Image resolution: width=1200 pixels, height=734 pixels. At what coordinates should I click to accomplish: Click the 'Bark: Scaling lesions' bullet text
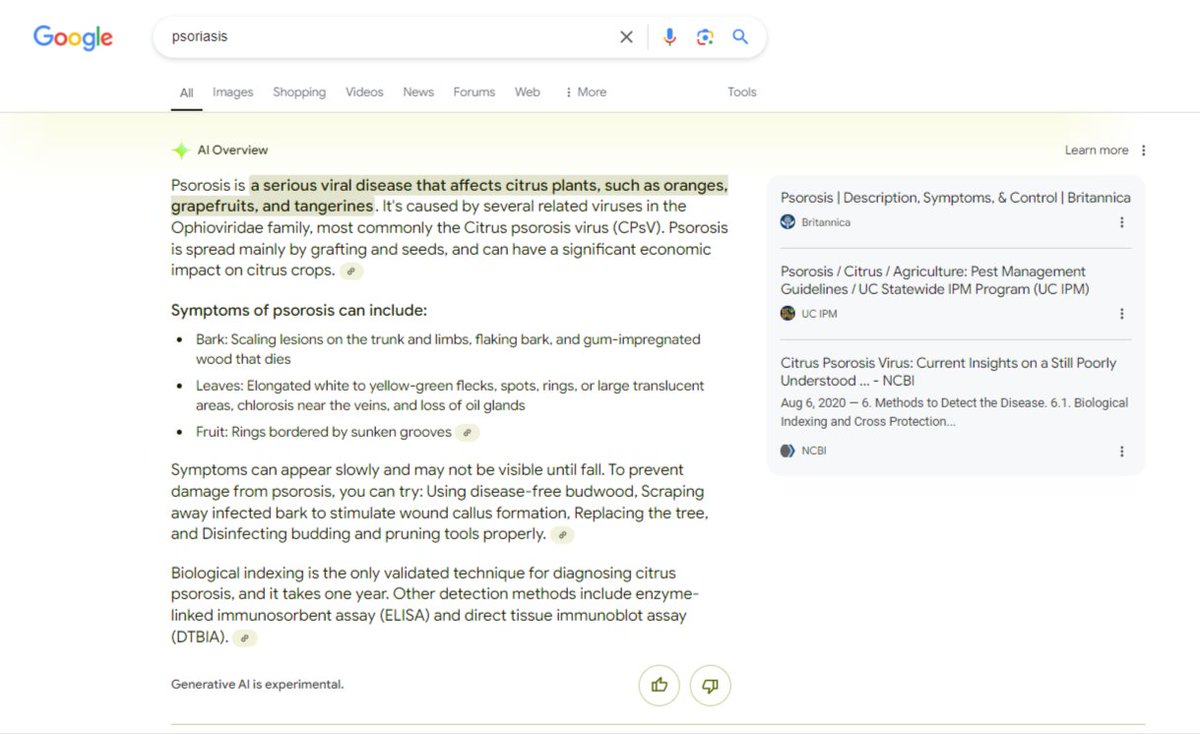(x=448, y=349)
